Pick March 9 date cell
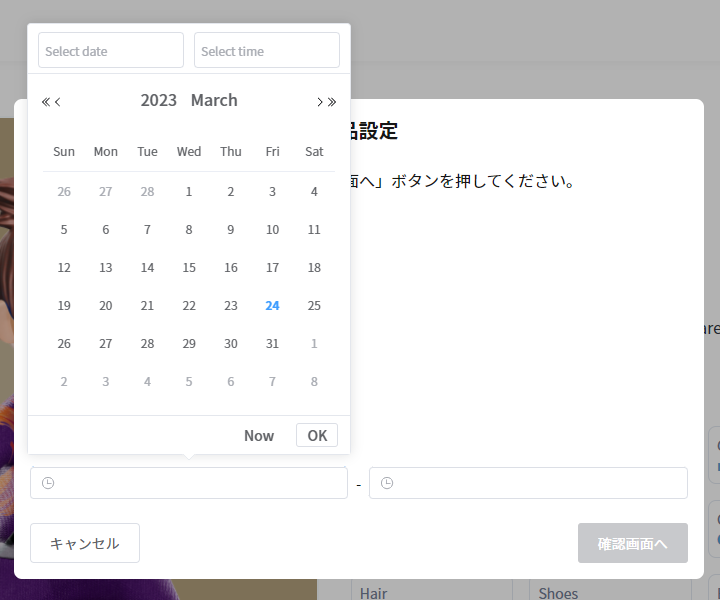This screenshot has height=600, width=720. click(x=231, y=230)
